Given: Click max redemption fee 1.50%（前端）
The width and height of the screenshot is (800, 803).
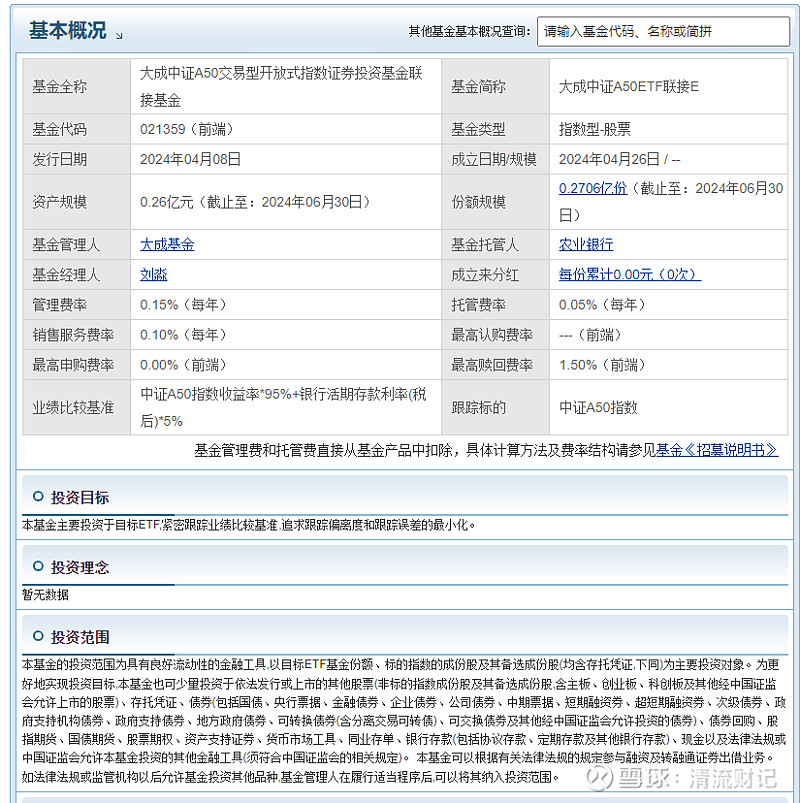Looking at the screenshot, I should tap(602, 365).
